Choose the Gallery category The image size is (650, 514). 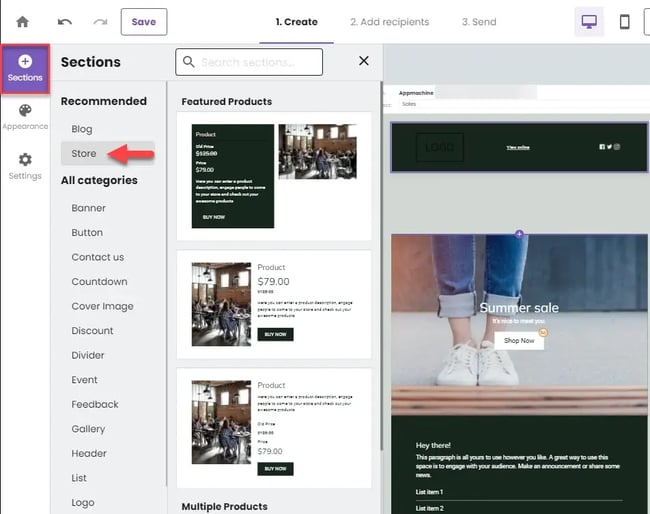coord(88,429)
